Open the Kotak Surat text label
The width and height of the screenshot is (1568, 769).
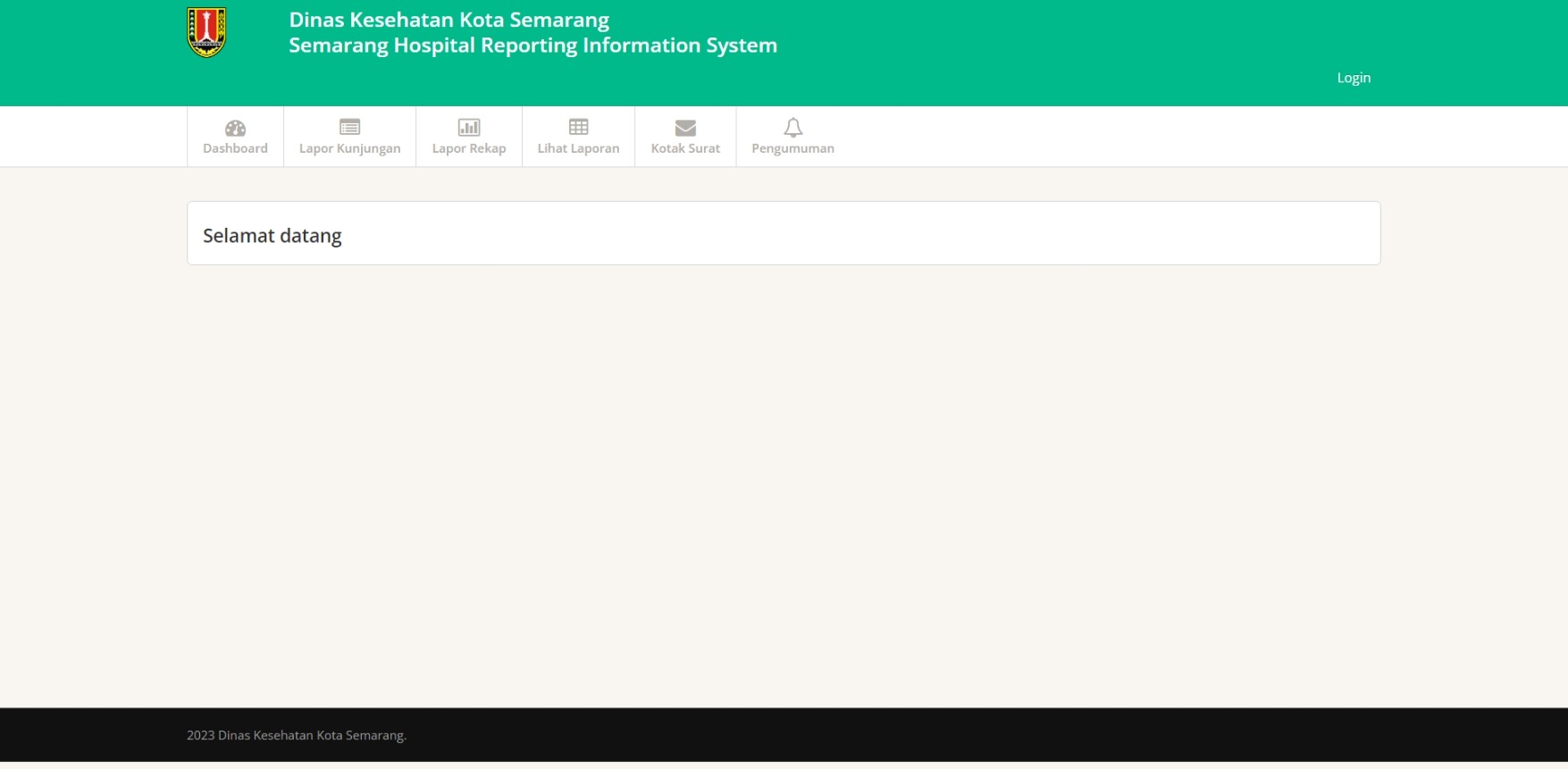(685, 148)
